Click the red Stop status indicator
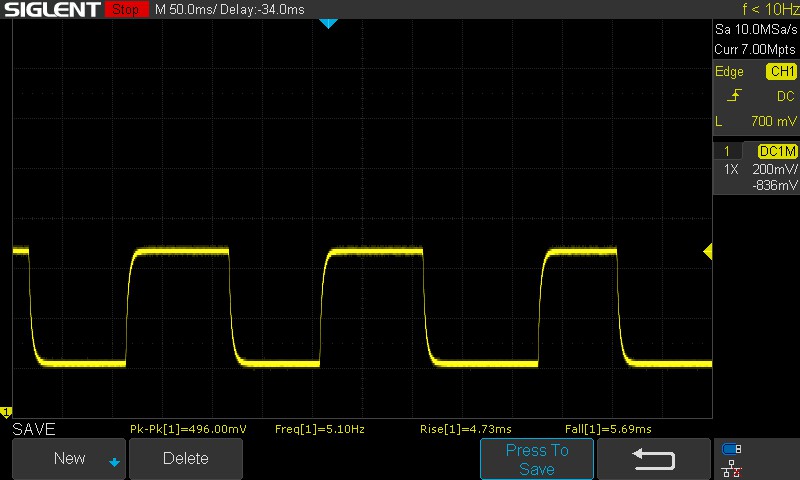Viewport: 800px width, 480px height. 126,9
